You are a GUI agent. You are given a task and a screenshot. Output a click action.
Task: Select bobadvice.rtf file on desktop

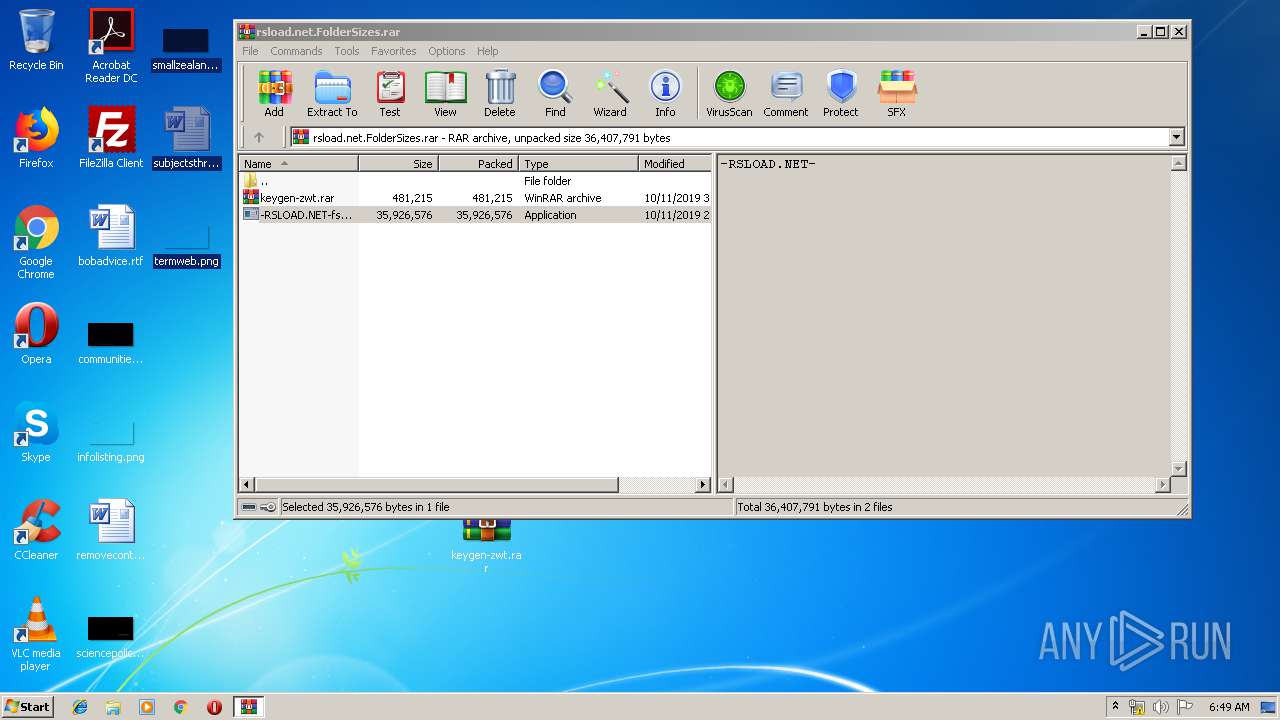(x=111, y=236)
